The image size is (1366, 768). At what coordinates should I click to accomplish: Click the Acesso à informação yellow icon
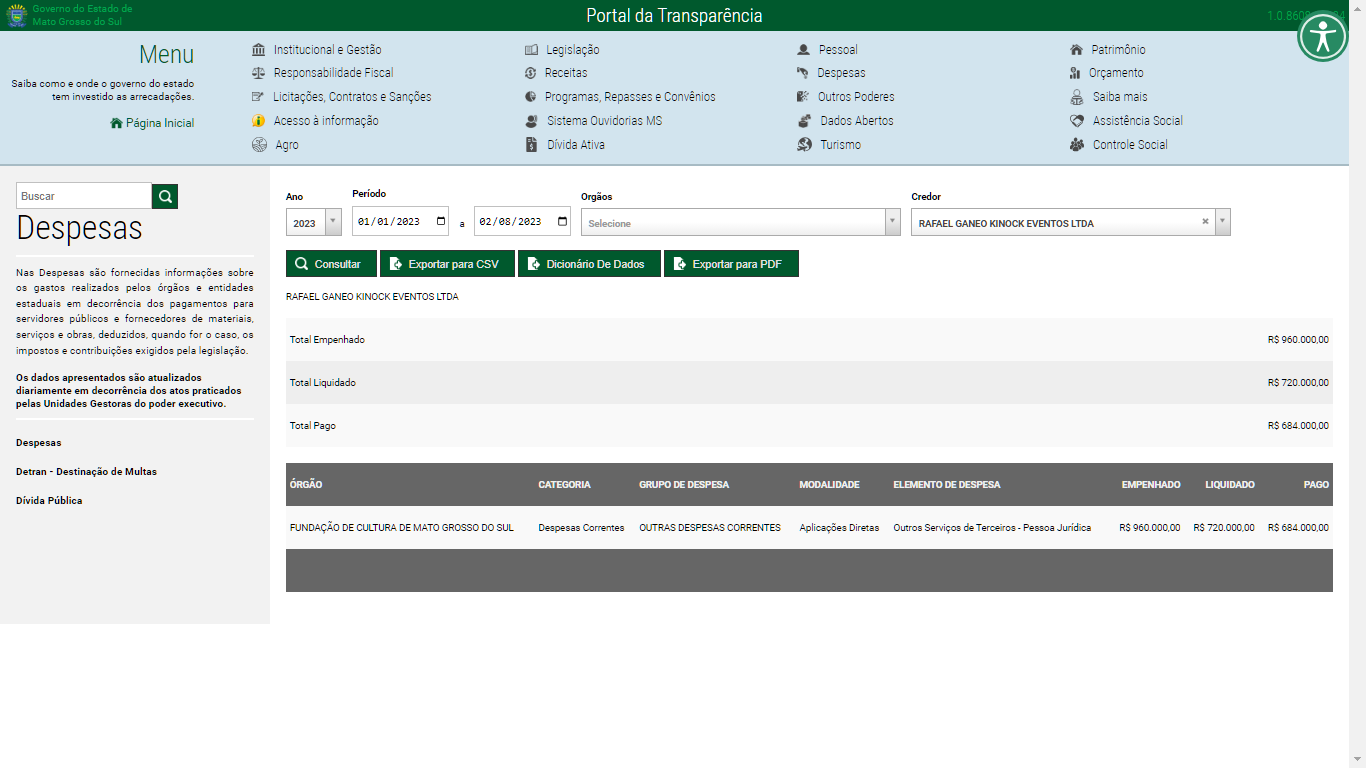pos(259,121)
